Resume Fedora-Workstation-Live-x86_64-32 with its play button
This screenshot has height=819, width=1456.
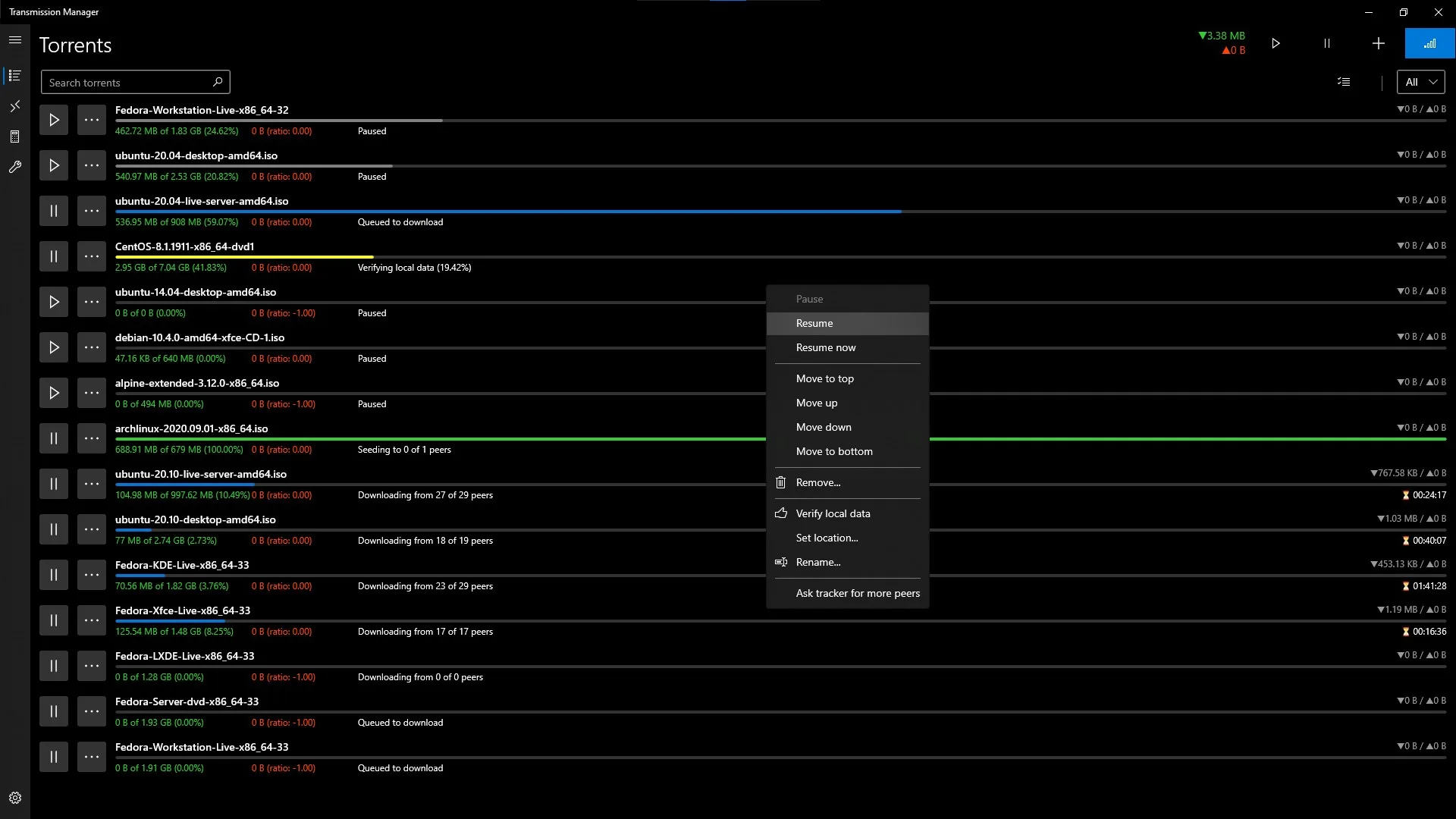click(x=54, y=120)
